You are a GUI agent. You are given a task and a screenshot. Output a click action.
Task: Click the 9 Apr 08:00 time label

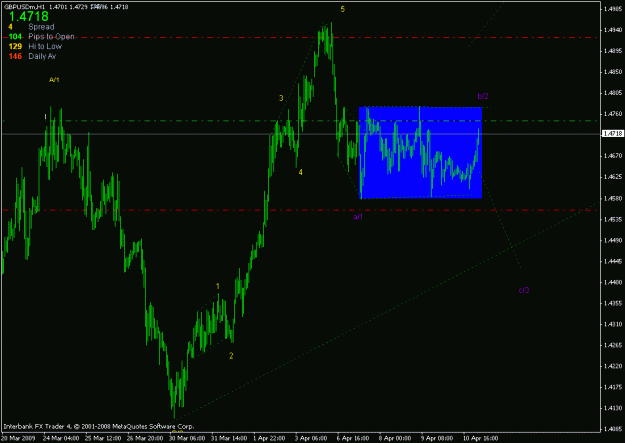tap(437, 438)
